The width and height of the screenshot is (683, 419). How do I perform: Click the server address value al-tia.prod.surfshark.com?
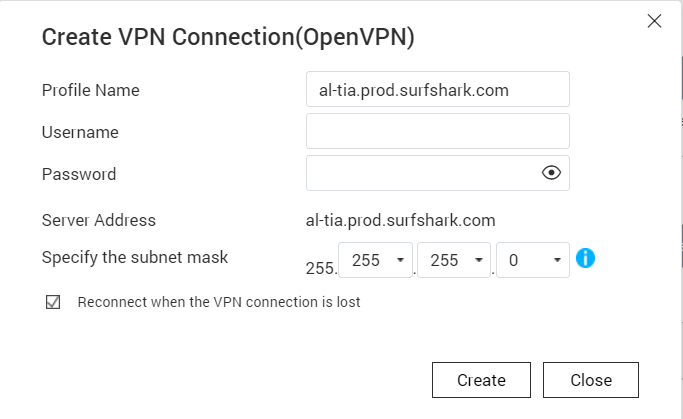tap(401, 220)
